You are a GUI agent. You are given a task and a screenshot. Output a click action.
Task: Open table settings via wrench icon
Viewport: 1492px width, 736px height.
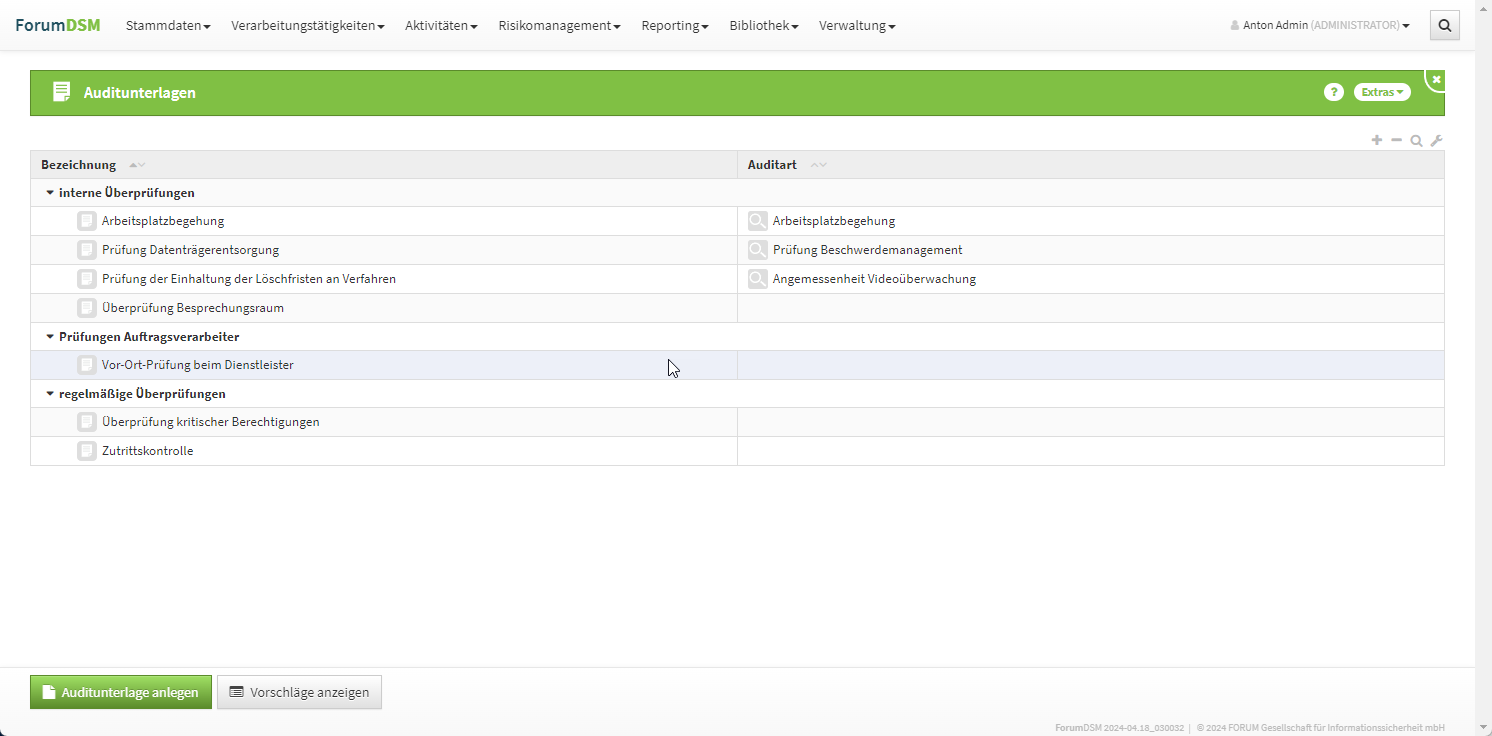[1436, 141]
